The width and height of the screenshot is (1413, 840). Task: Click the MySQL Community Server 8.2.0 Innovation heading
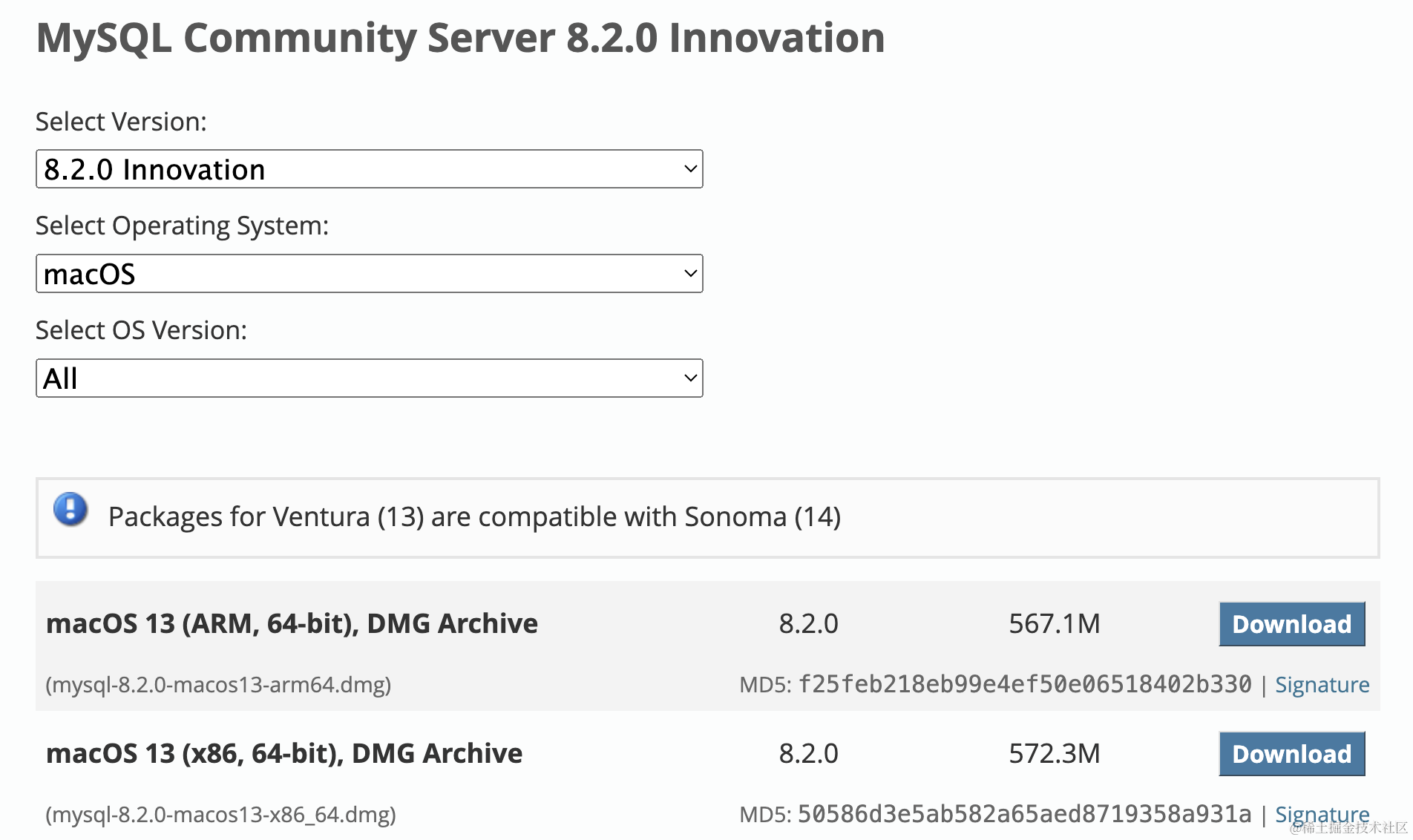(x=460, y=38)
